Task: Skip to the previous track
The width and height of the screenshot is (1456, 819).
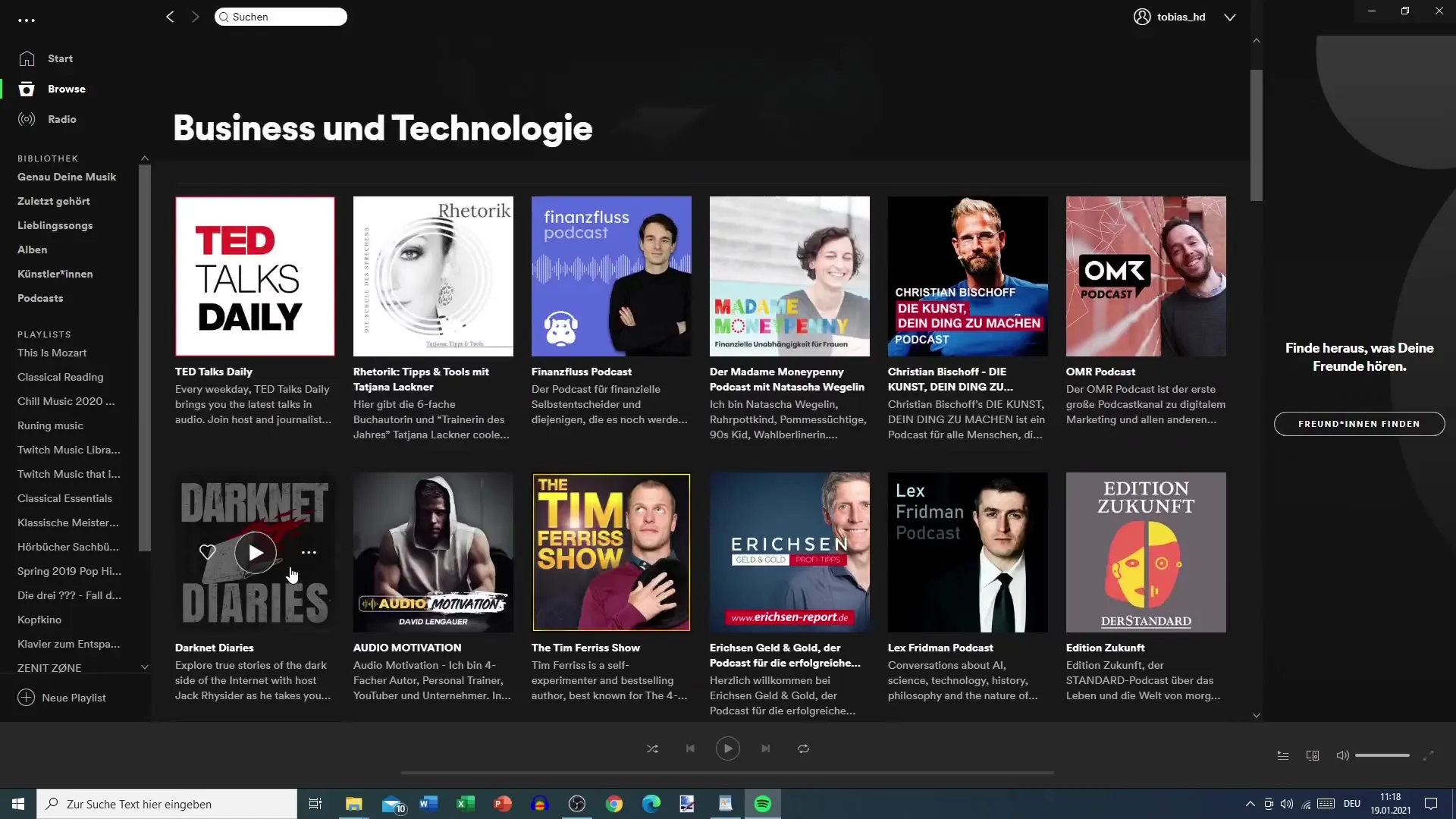Action: pos(690,748)
